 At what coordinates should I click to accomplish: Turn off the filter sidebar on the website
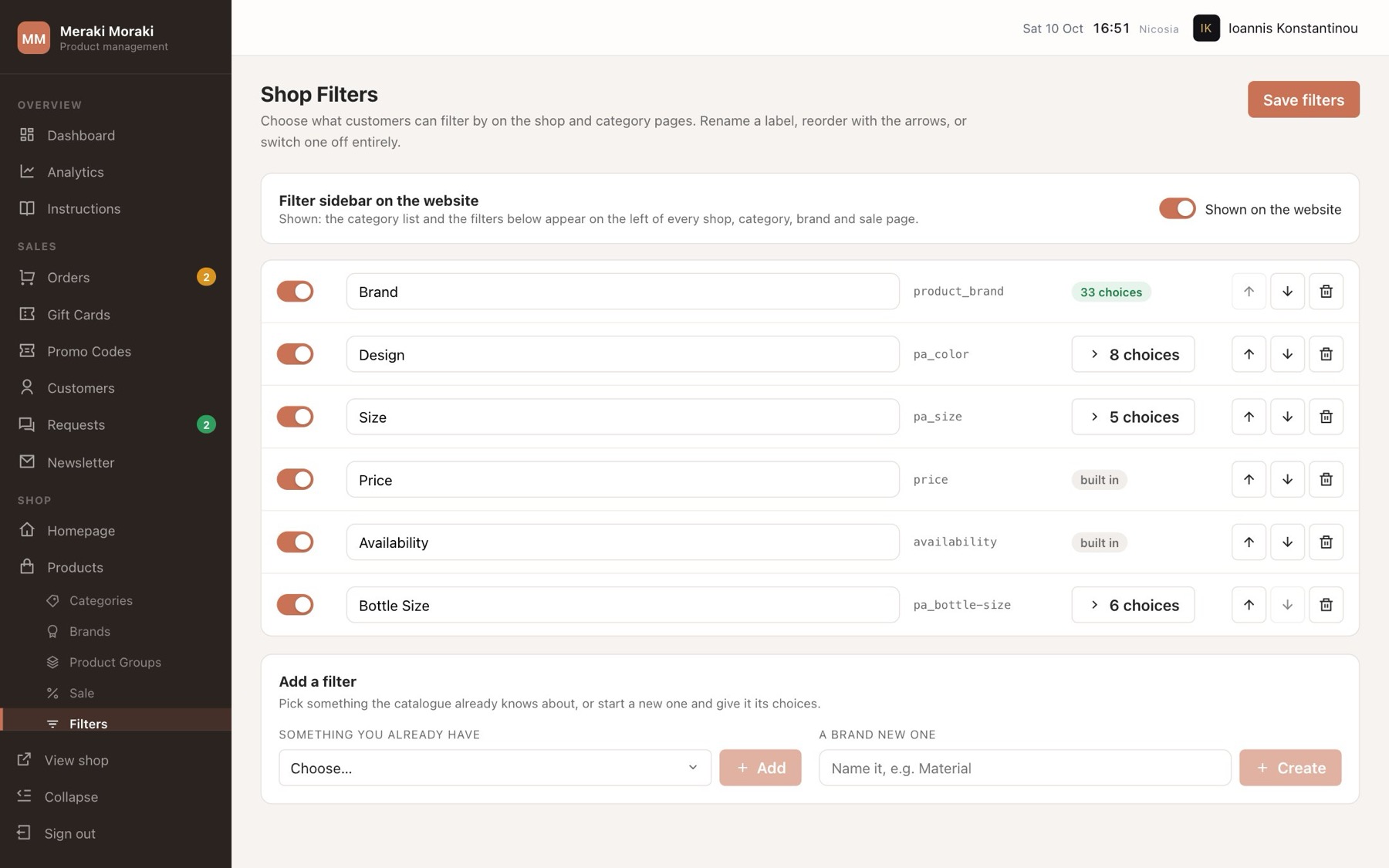tap(1177, 208)
